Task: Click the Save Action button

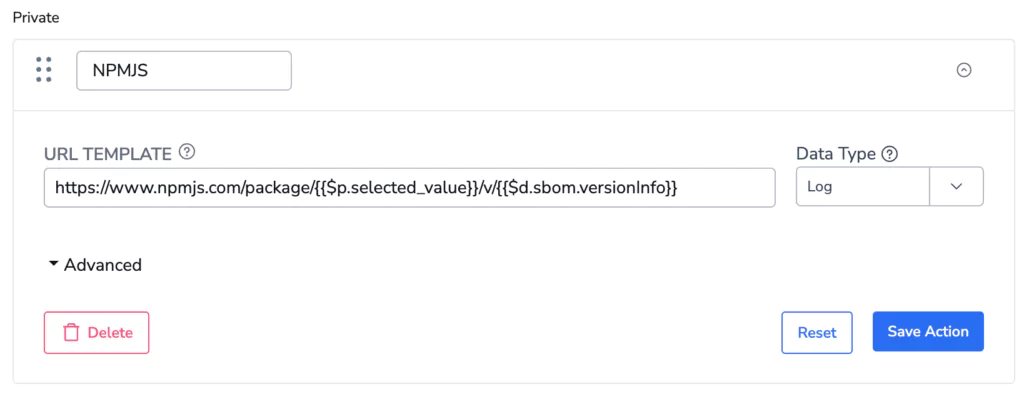Action: click(928, 332)
